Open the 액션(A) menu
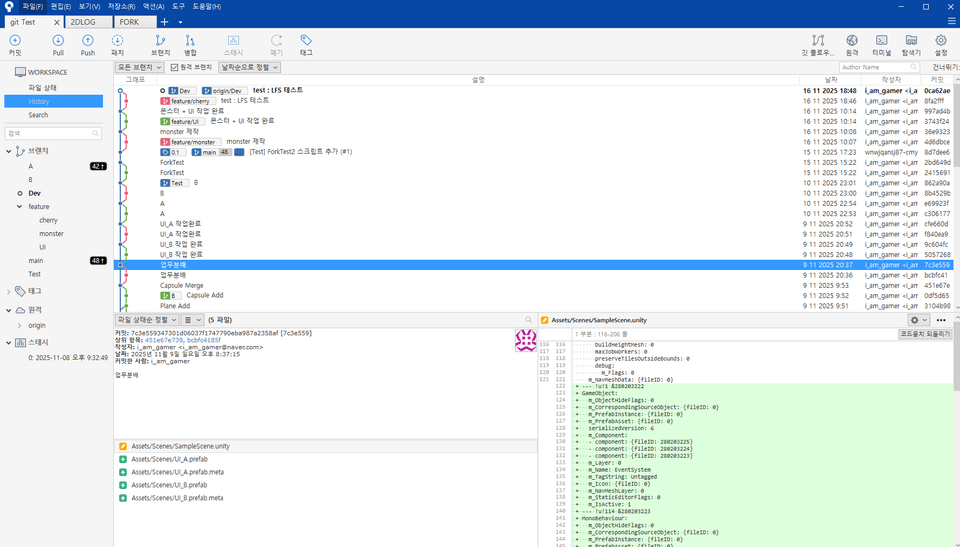 (153, 6)
